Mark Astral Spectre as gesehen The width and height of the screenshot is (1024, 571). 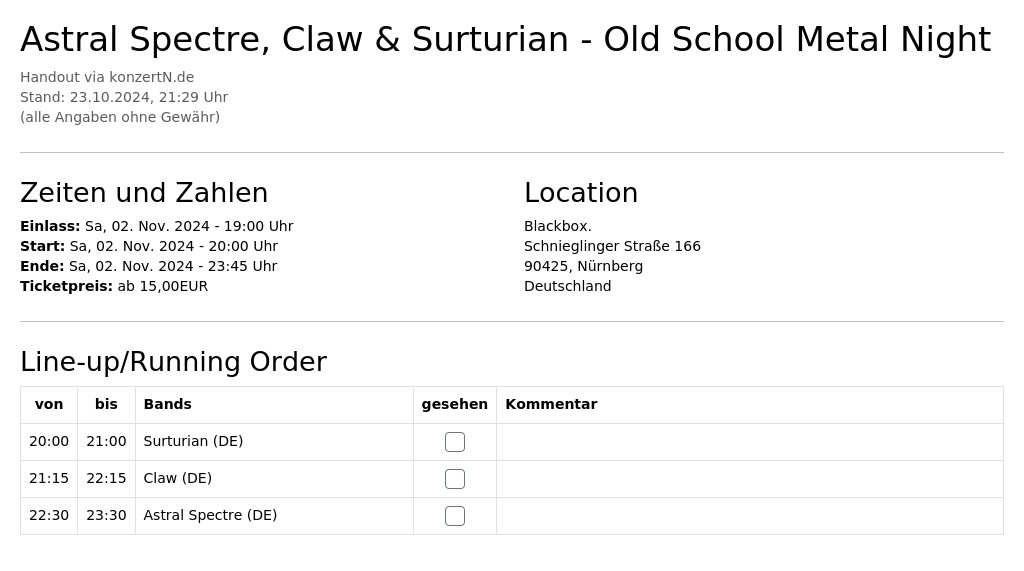click(x=455, y=516)
